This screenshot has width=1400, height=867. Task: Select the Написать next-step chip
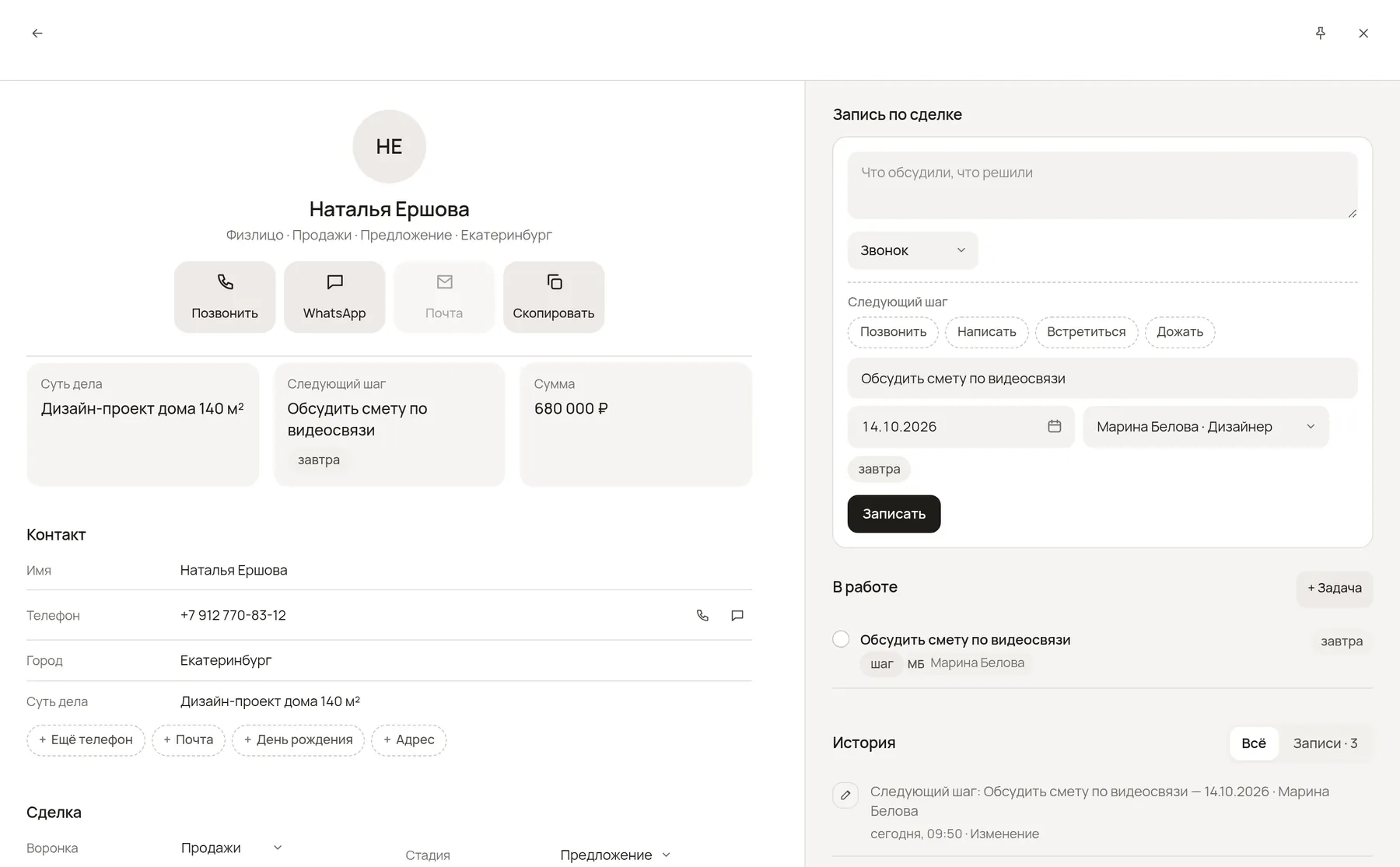point(986,332)
